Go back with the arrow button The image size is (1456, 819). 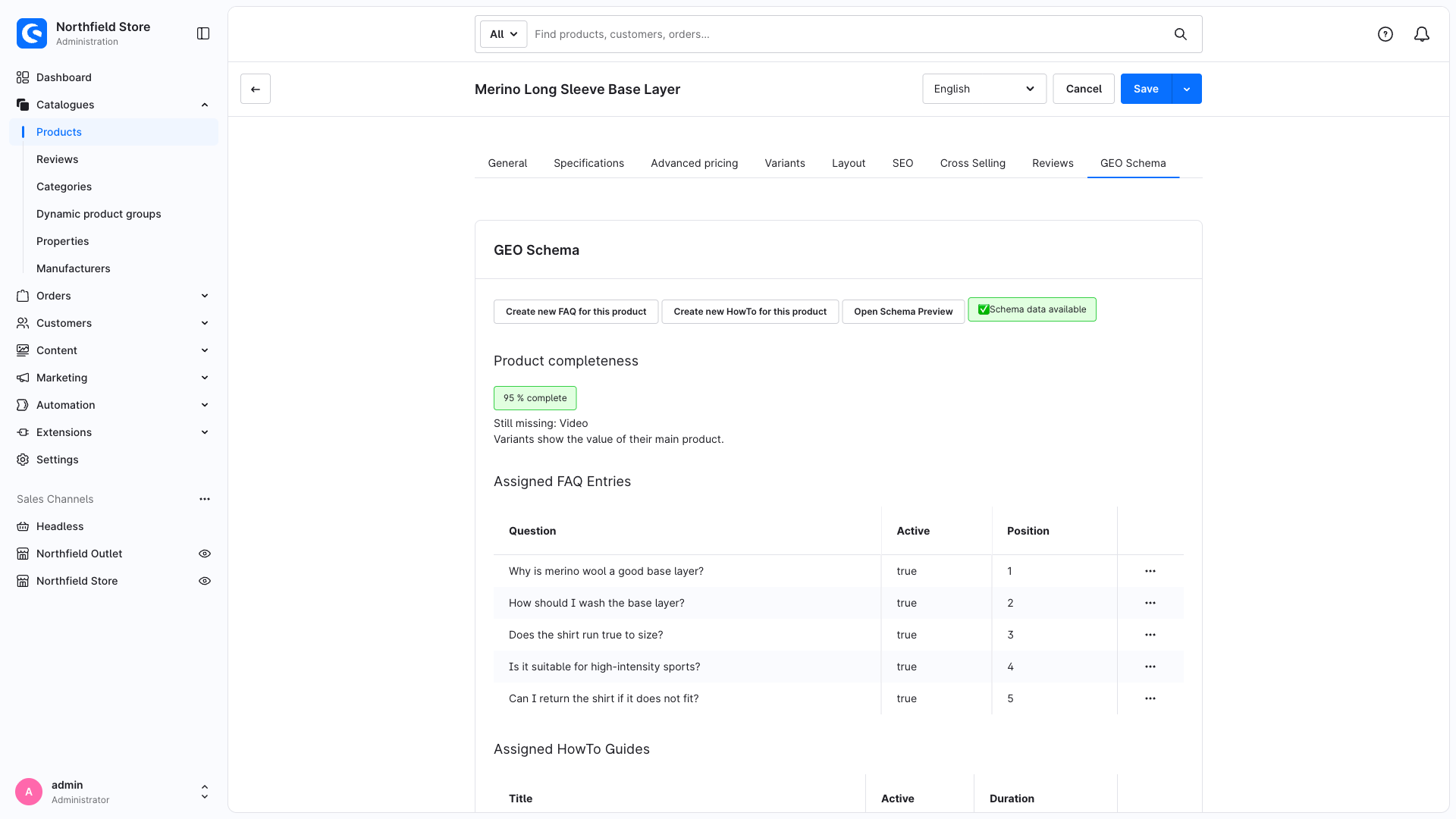[256, 89]
